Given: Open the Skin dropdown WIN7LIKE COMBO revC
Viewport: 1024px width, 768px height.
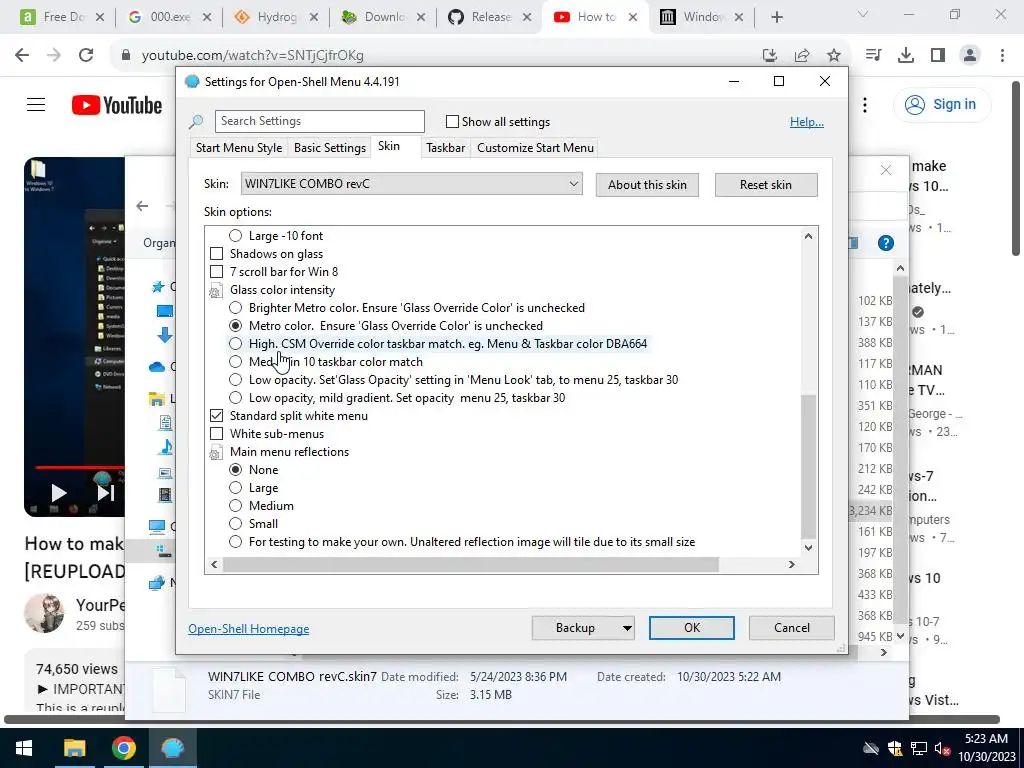Looking at the screenshot, I should 411,184.
